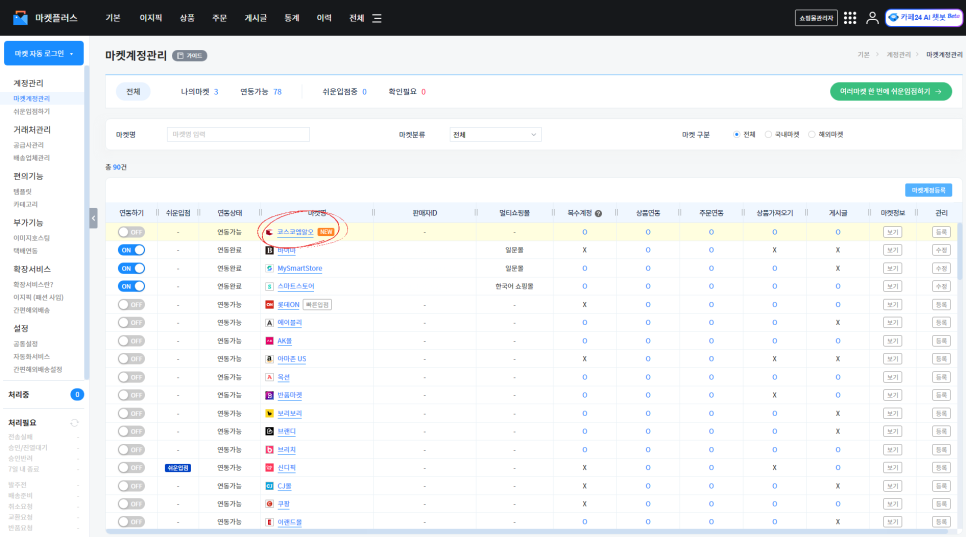Click the 코스코엠알오 market logo icon
The image size is (966, 537).
pos(269,232)
